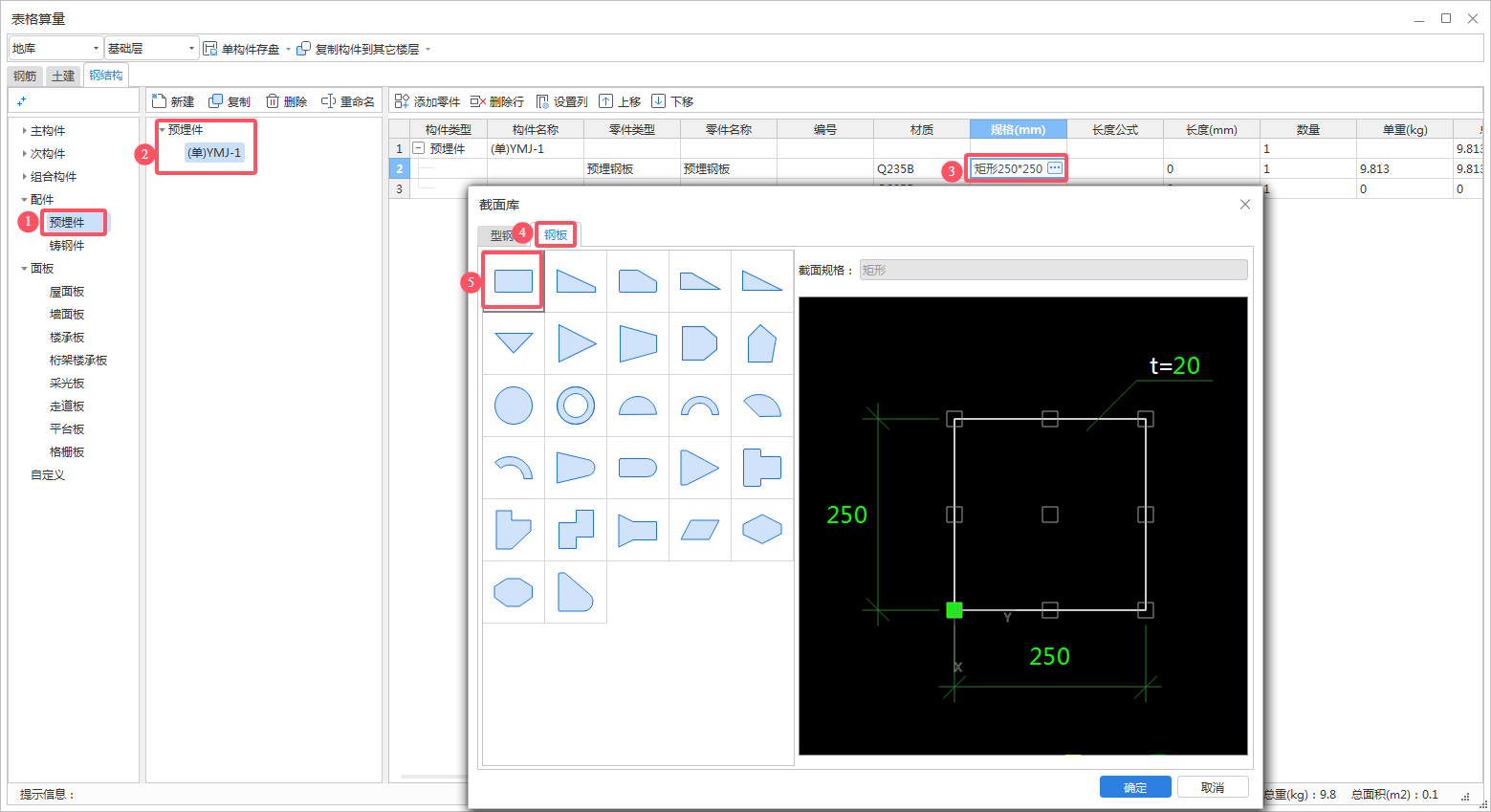
Task: Click 添加零件 add part toolbar item
Action: tap(428, 101)
